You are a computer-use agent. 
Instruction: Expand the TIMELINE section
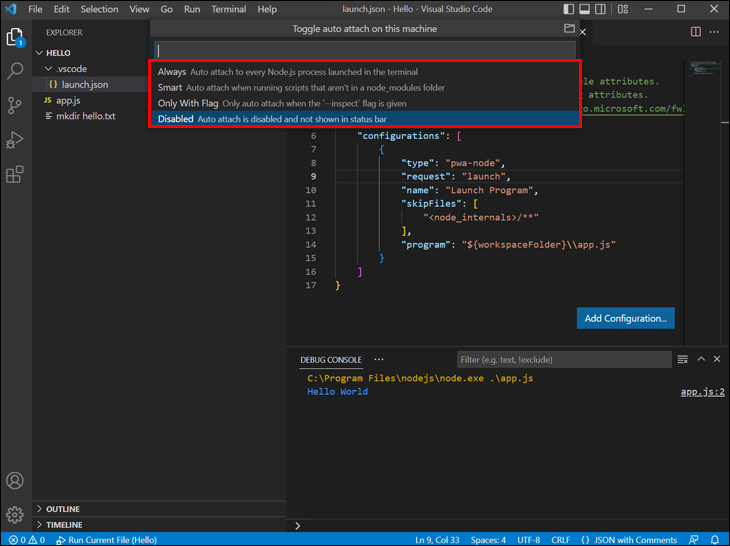click(63, 524)
